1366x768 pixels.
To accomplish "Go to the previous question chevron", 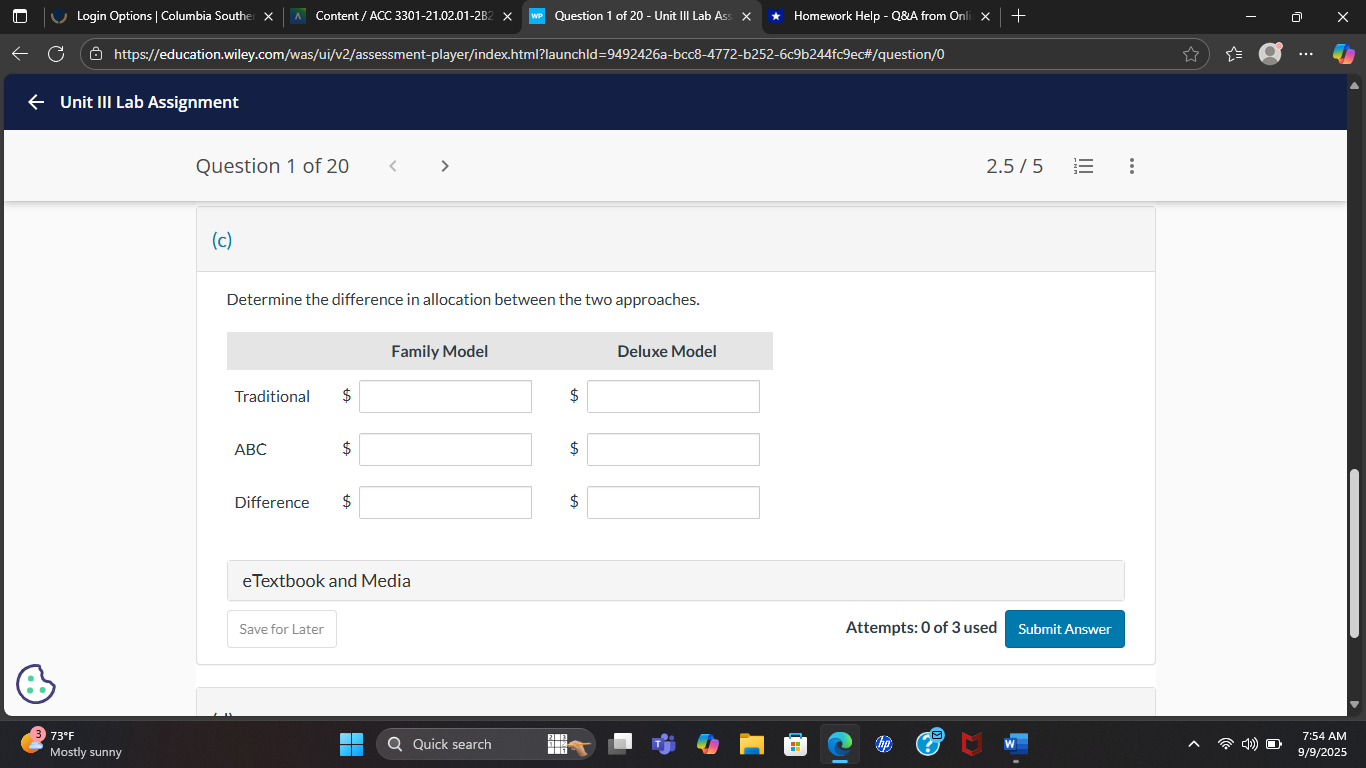I will [x=393, y=166].
